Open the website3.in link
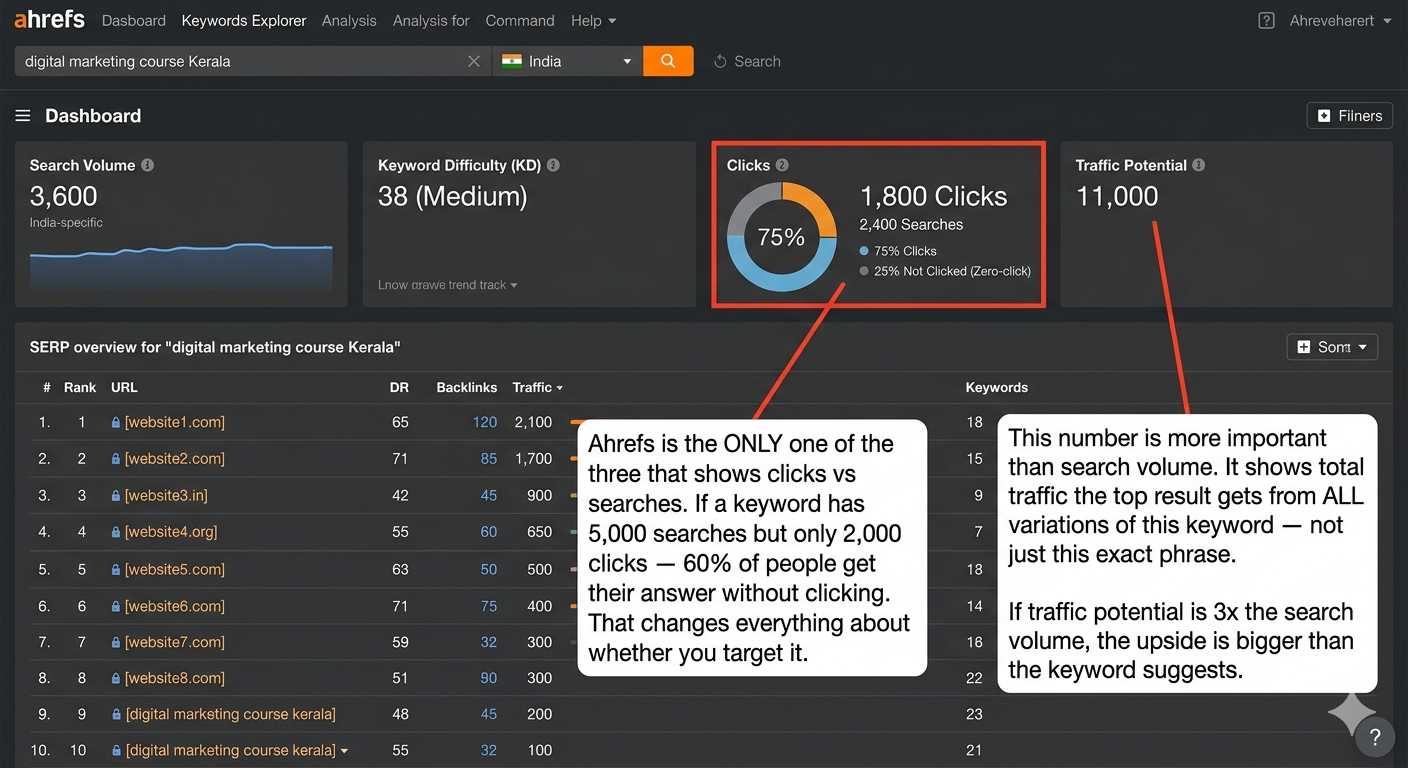 click(166, 495)
